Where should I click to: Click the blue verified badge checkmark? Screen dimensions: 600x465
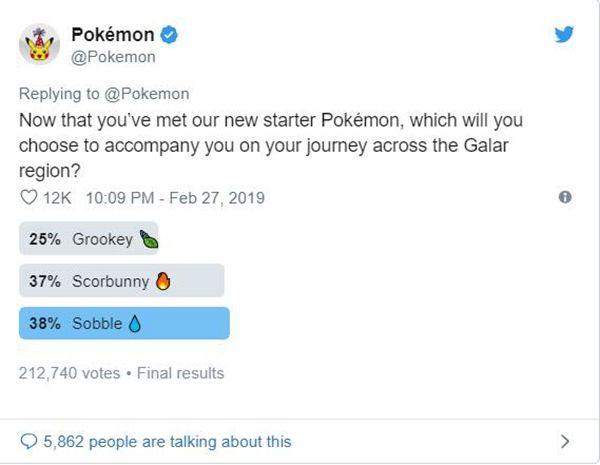(x=168, y=35)
